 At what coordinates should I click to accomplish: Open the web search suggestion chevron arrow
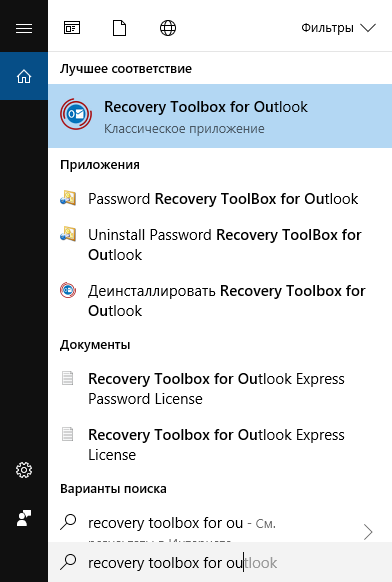click(x=368, y=532)
